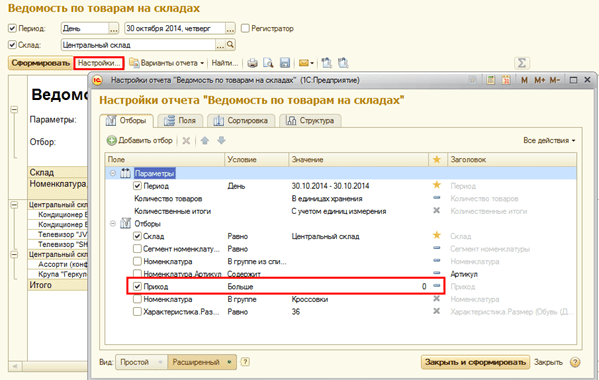Click help question mark near Закрыть

pos(575,362)
